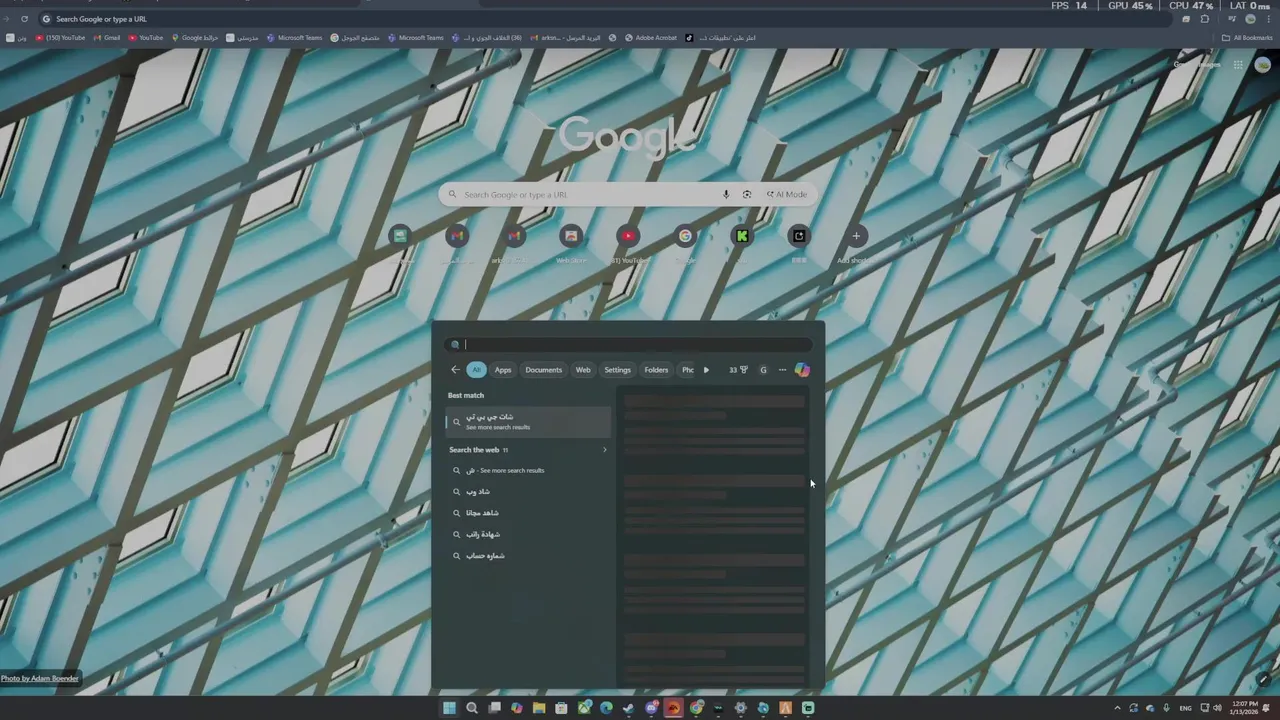Open the Google apps grid icon
Viewport: 1280px width, 720px height.
point(1238,65)
